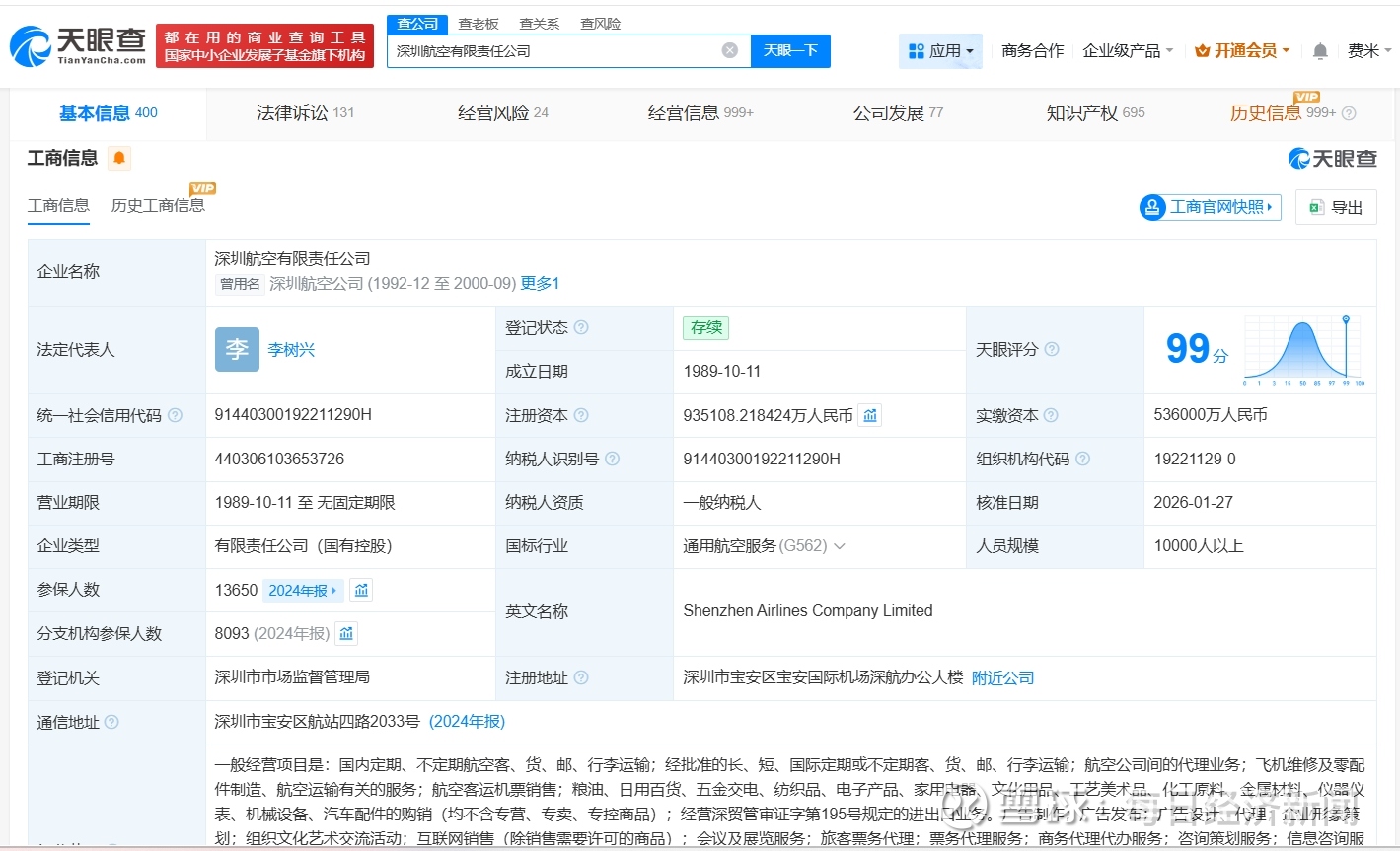Expand the 应用 dropdown menu

click(940, 51)
